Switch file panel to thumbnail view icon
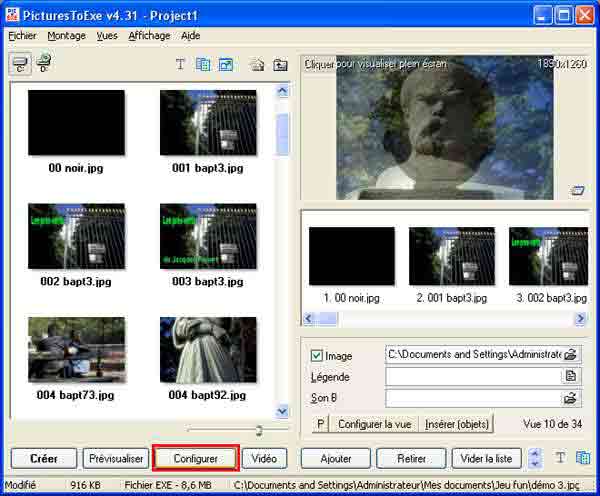 pyautogui.click(x=226, y=64)
